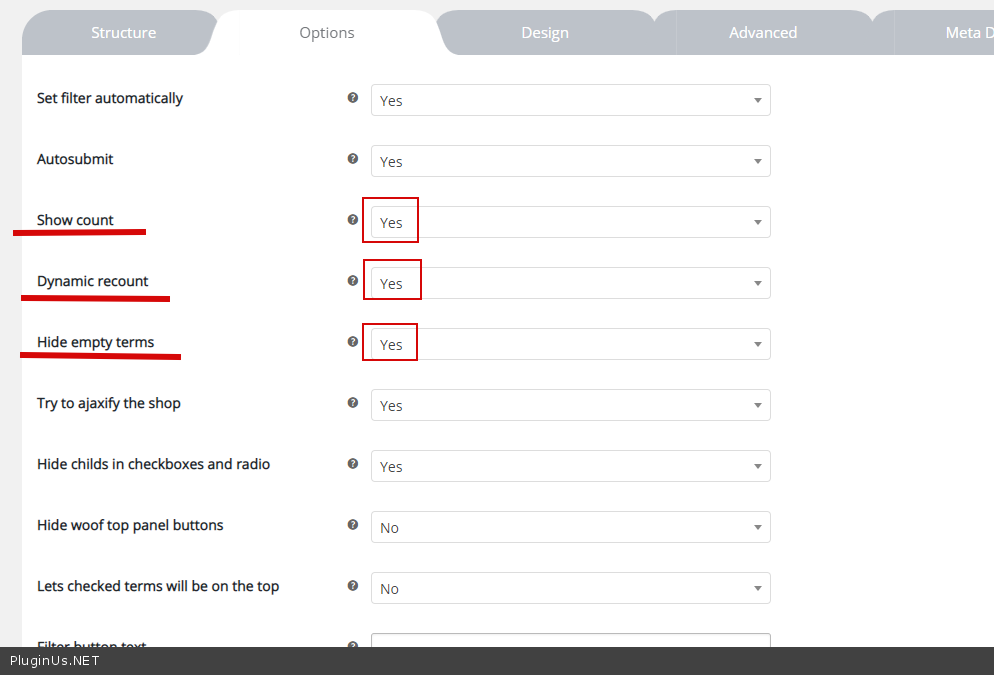Open the Advanced tab
Viewport: 994px width, 675px height.
pyautogui.click(x=763, y=33)
